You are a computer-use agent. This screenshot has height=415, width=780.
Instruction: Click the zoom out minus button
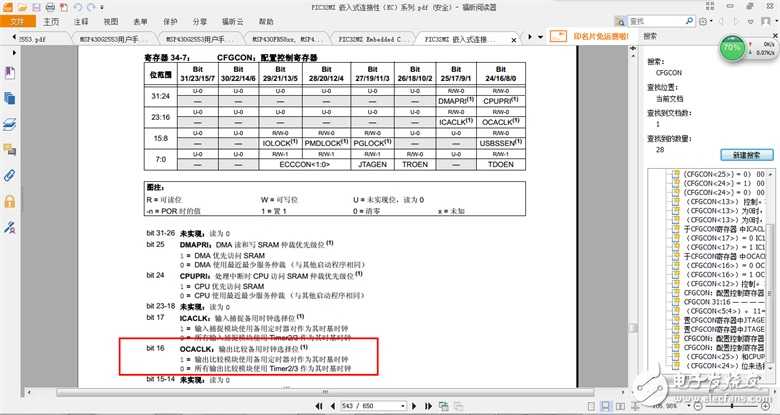(698, 407)
